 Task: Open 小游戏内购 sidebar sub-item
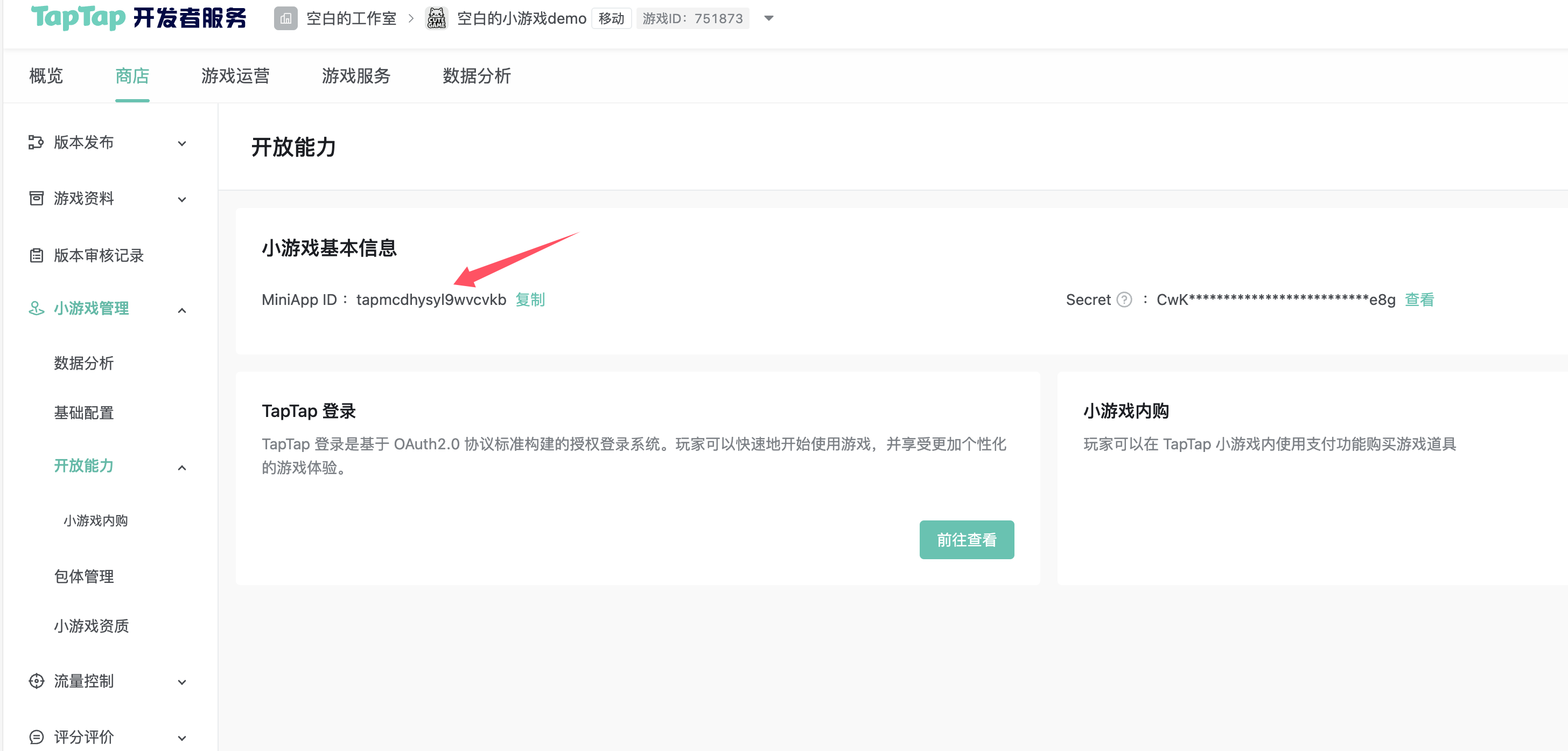pyautogui.click(x=95, y=521)
